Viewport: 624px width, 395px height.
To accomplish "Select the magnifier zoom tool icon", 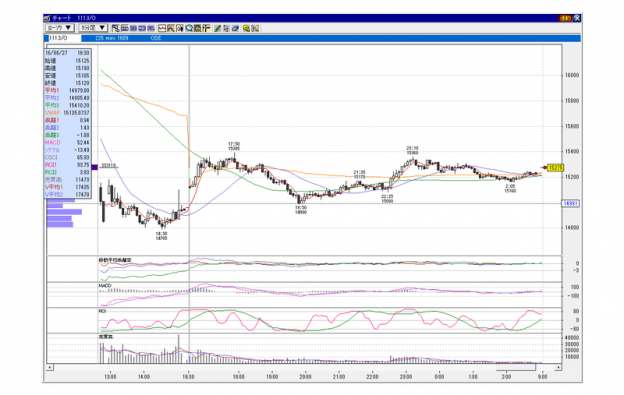I will tap(189, 28).
